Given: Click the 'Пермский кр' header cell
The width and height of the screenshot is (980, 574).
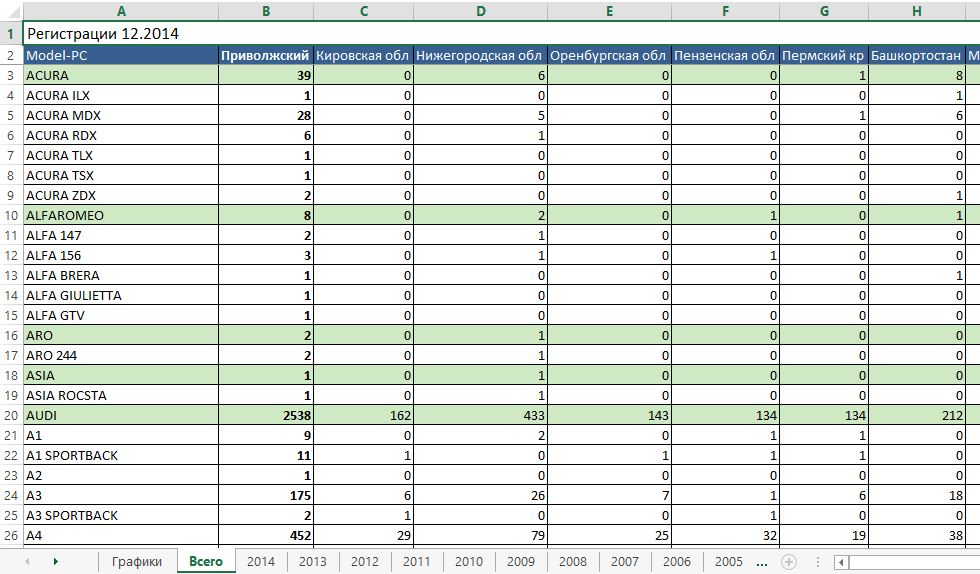Looking at the screenshot, I should tap(824, 55).
